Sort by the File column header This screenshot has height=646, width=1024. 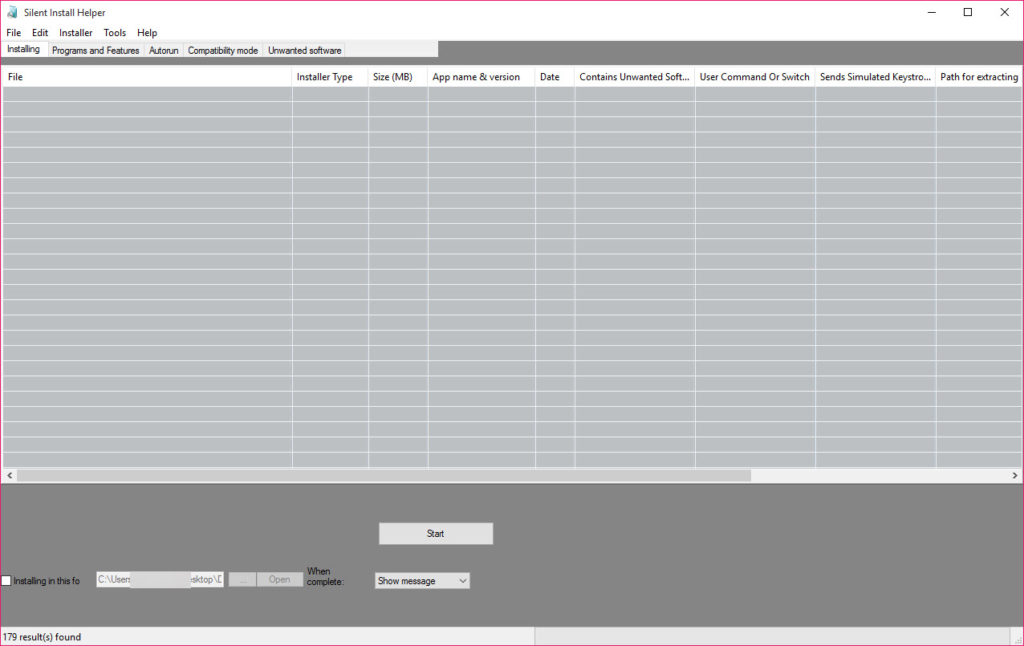pyautogui.click(x=147, y=77)
